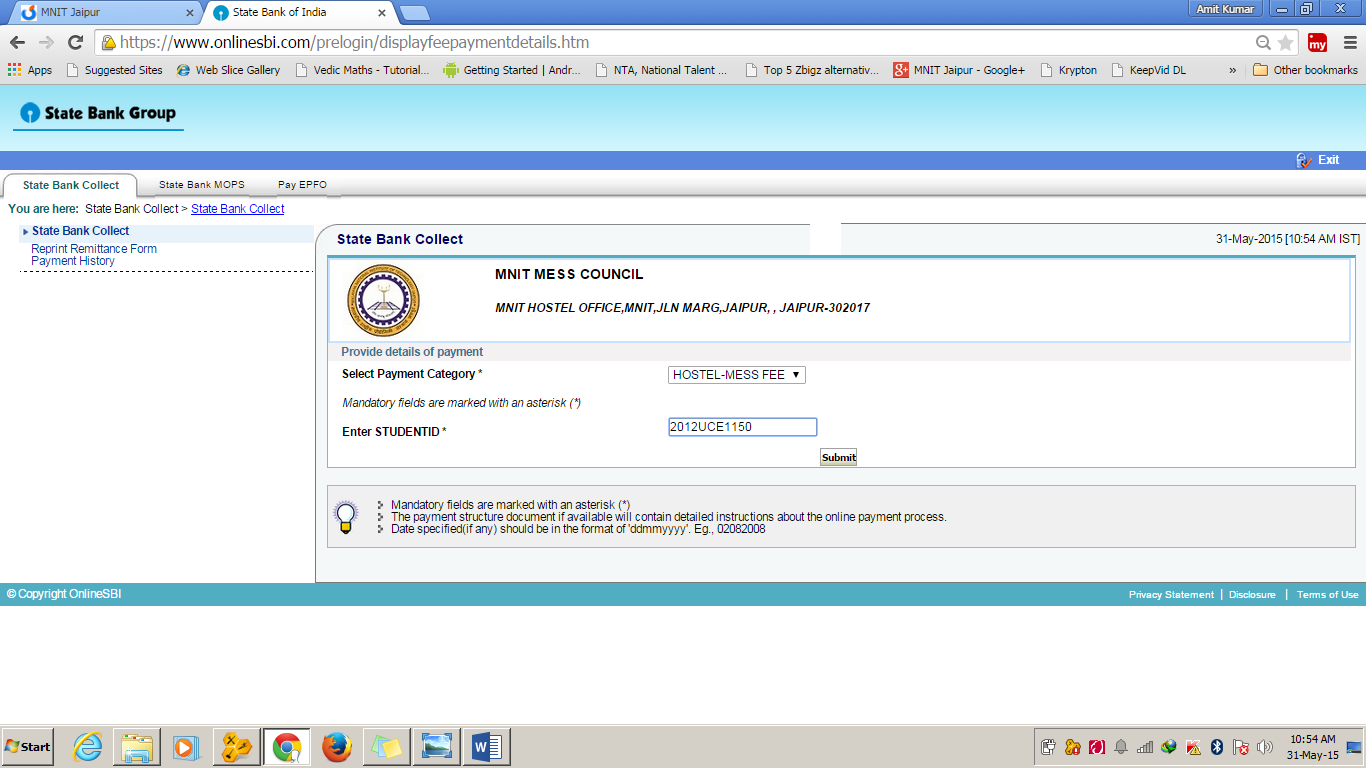Open the Krypton bookmark
Screen dimensions: 1366x768
(1068, 70)
